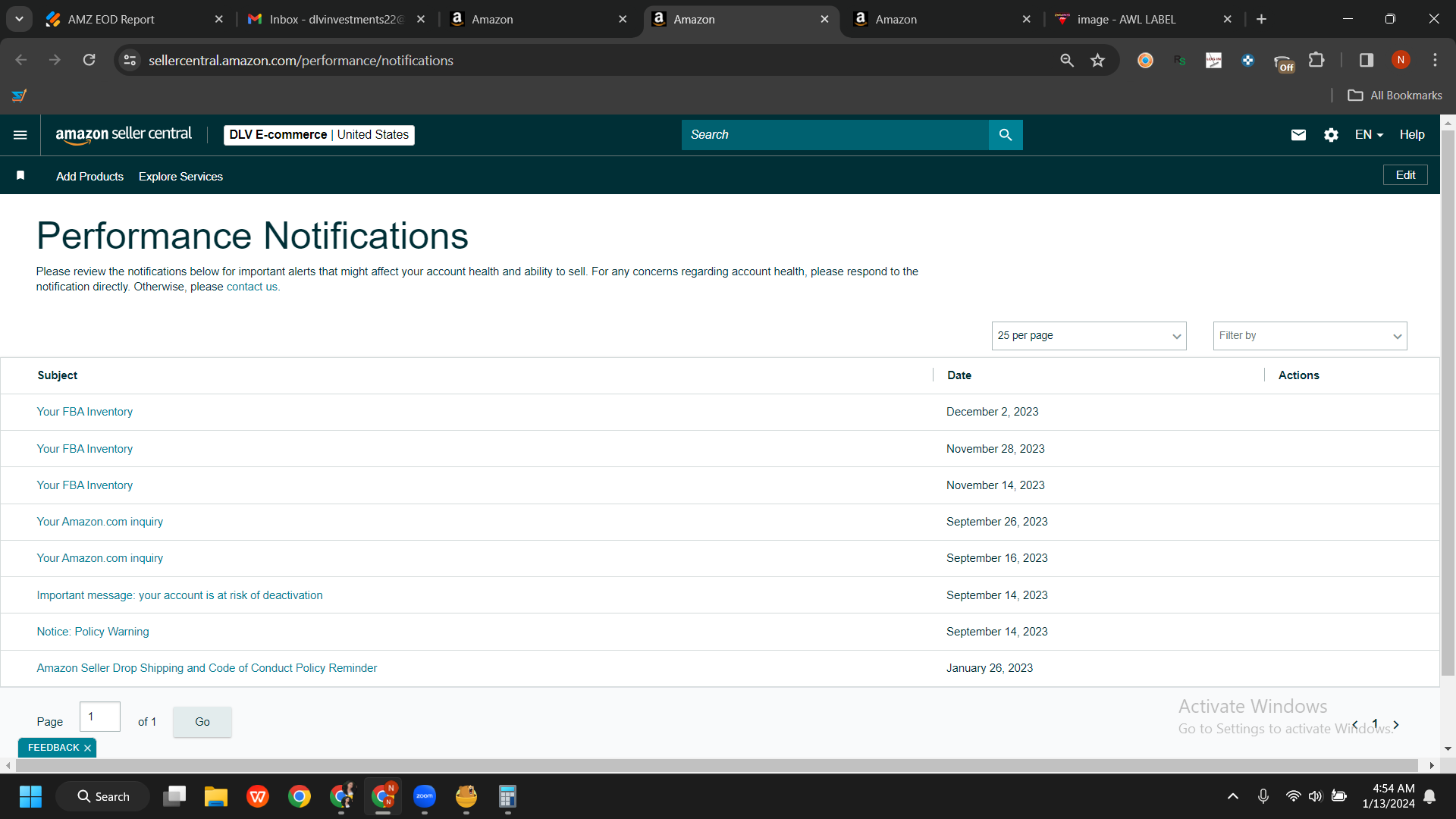Go back with the browser back arrow
The width and height of the screenshot is (1456, 819).
coord(21,60)
